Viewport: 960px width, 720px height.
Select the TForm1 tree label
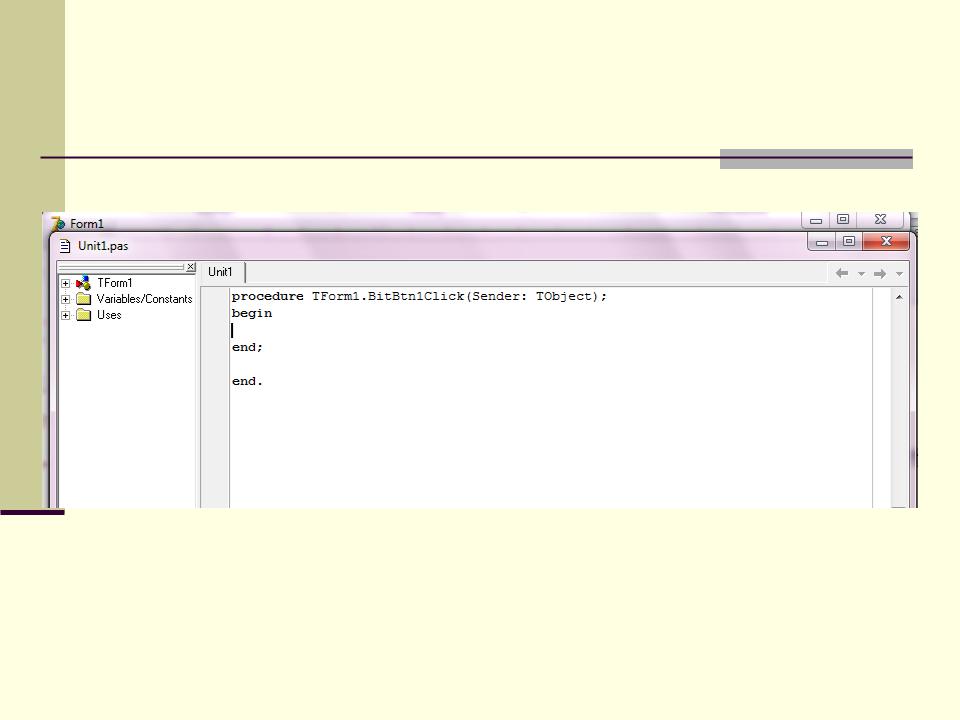point(114,283)
